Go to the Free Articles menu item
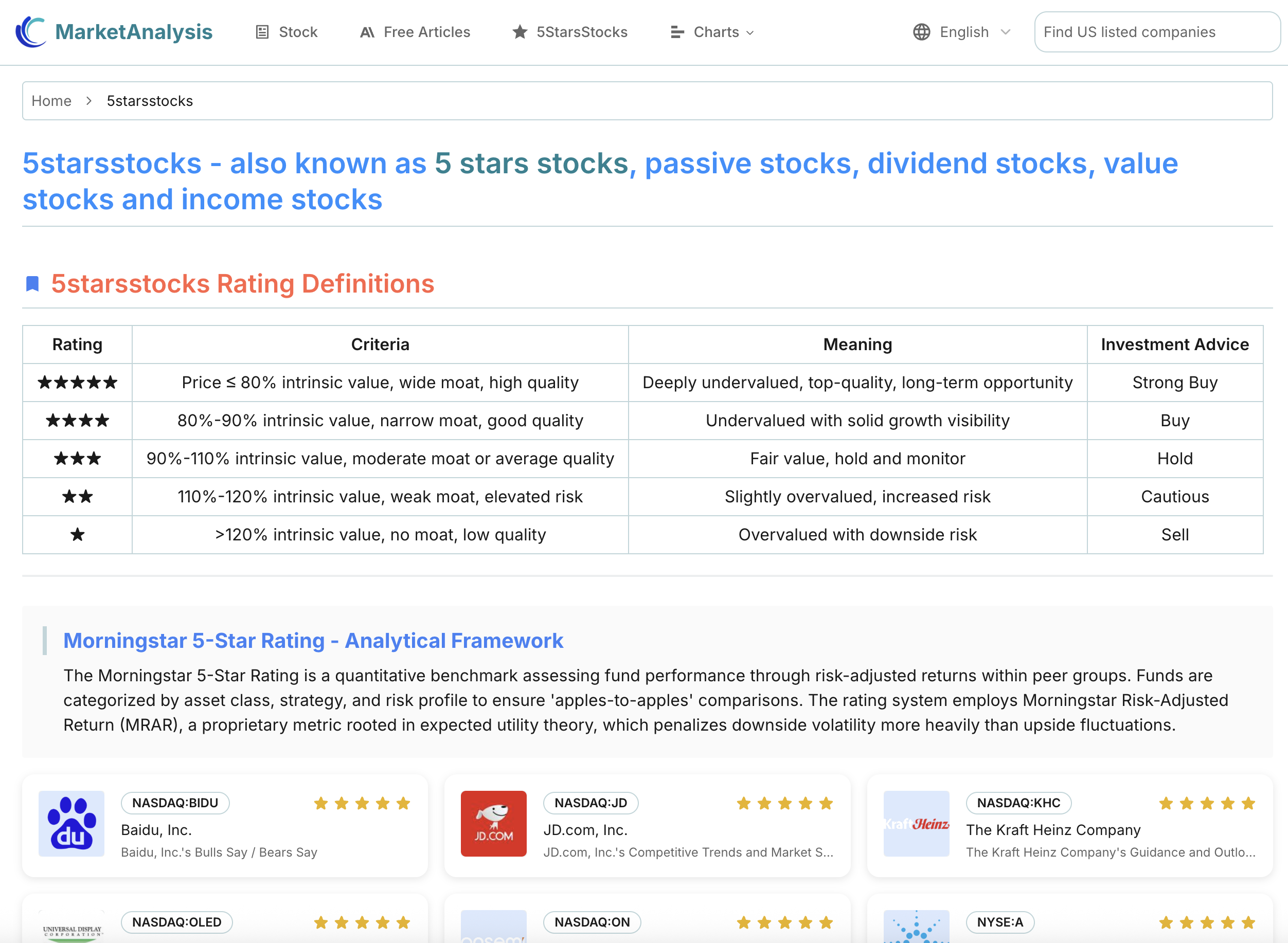 pos(415,32)
